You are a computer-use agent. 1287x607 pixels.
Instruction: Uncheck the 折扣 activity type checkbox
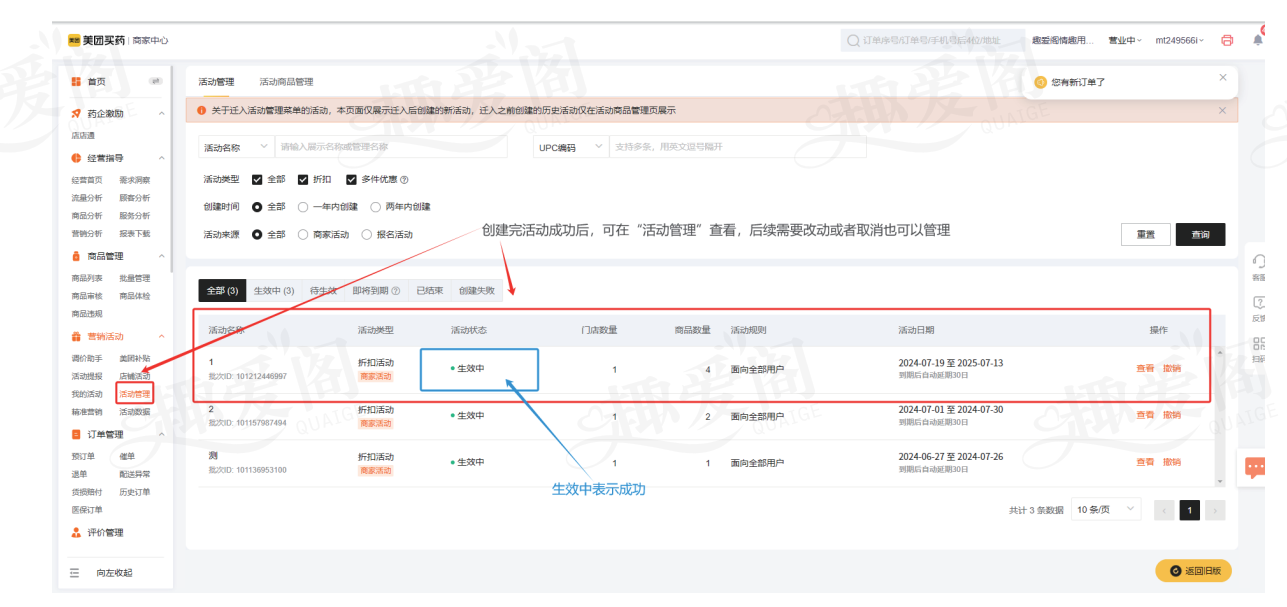point(303,180)
